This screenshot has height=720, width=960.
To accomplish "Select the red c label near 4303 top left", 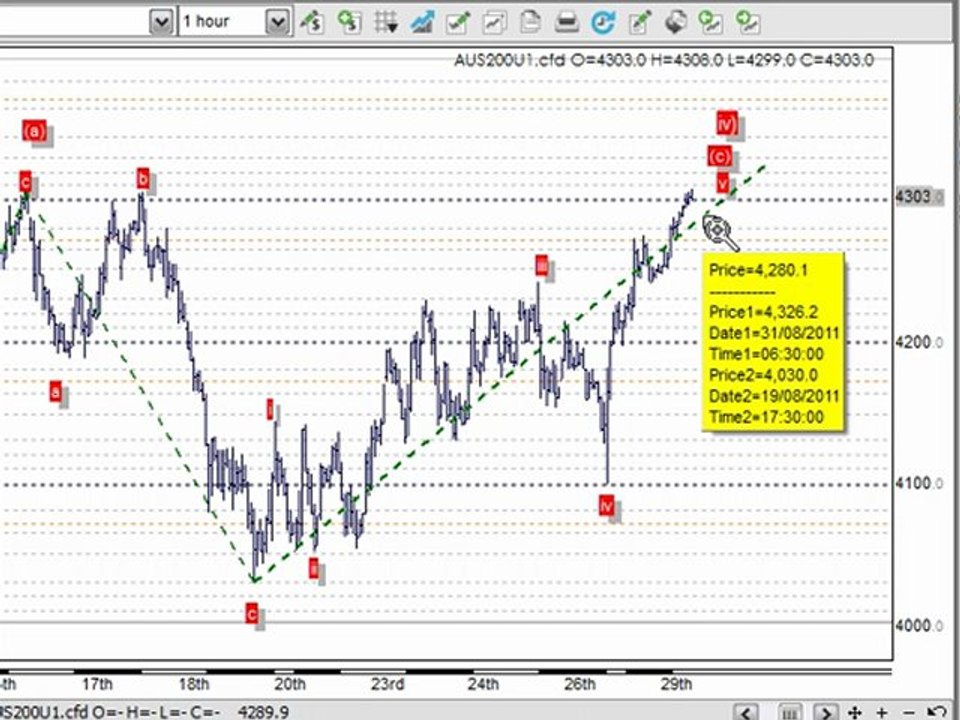I will [x=25, y=182].
